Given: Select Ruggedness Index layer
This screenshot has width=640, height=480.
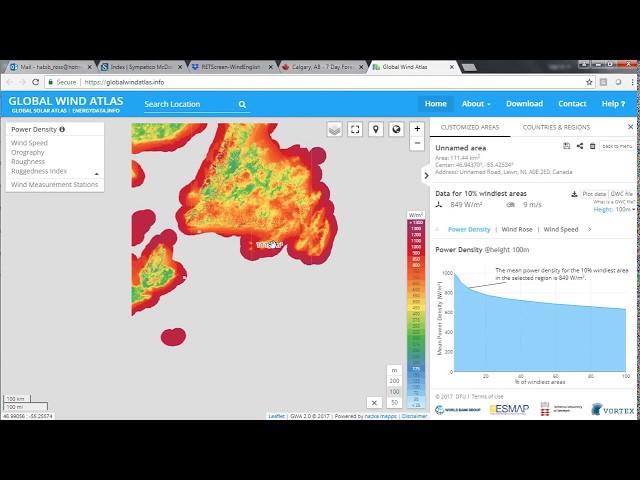Looking at the screenshot, I should point(39,171).
